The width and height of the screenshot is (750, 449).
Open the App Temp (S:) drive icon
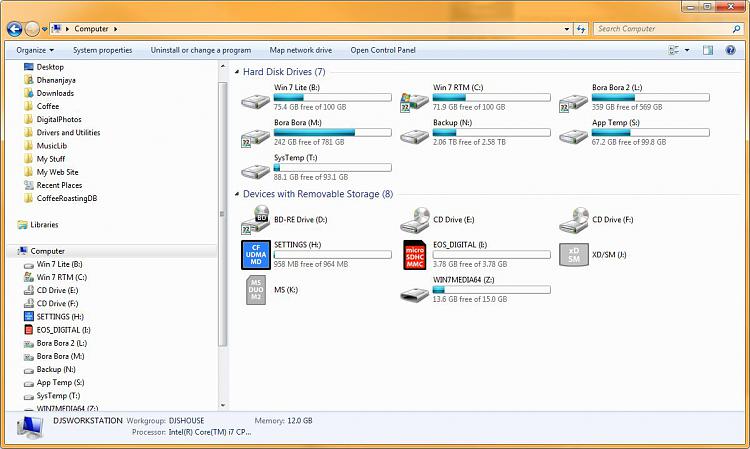click(x=573, y=136)
